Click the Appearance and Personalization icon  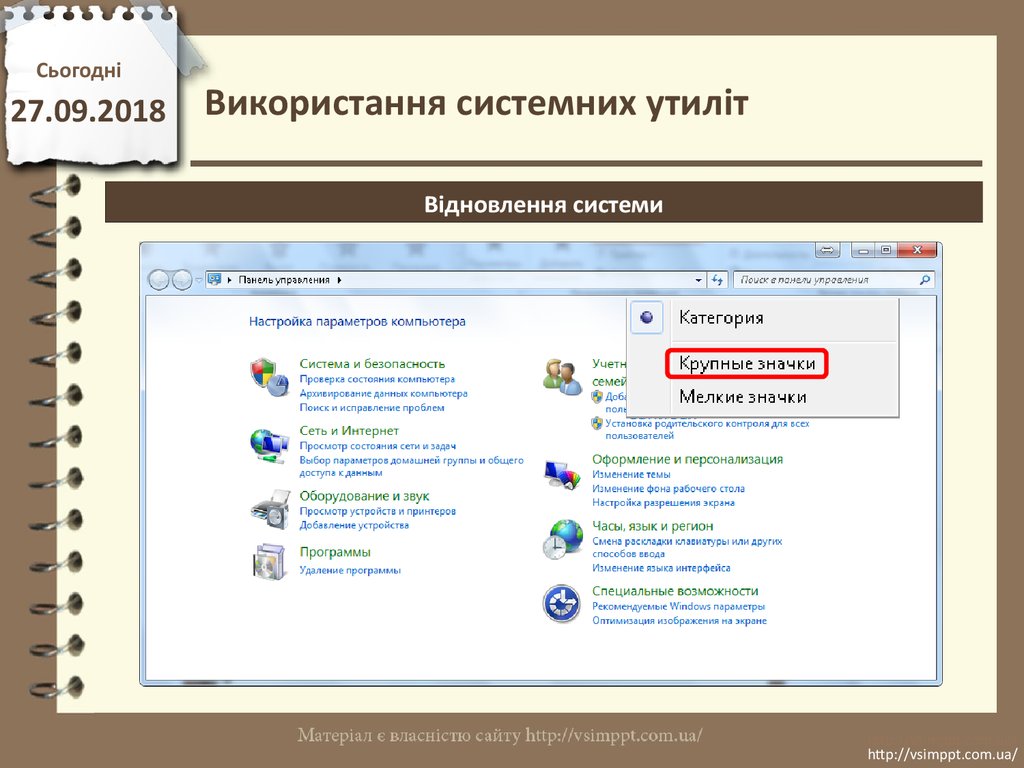pos(562,472)
